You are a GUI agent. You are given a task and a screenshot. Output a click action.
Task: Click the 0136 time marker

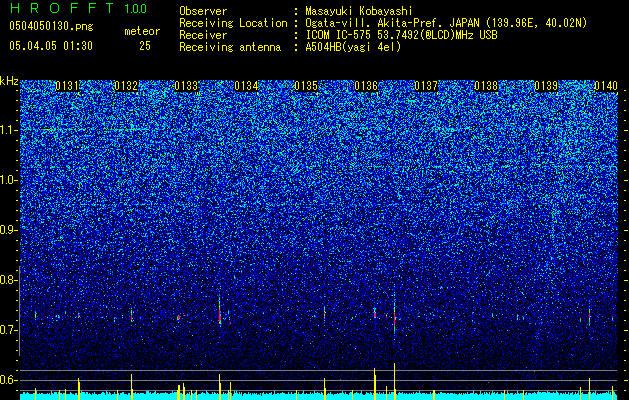366,86
